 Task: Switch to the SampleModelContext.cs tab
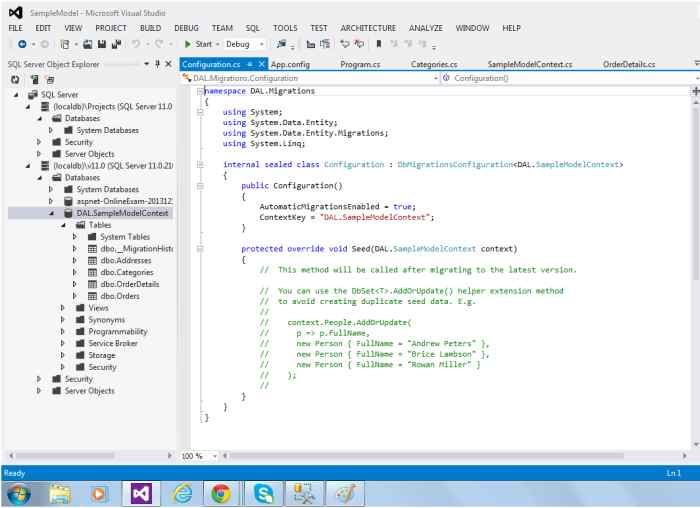point(529,64)
